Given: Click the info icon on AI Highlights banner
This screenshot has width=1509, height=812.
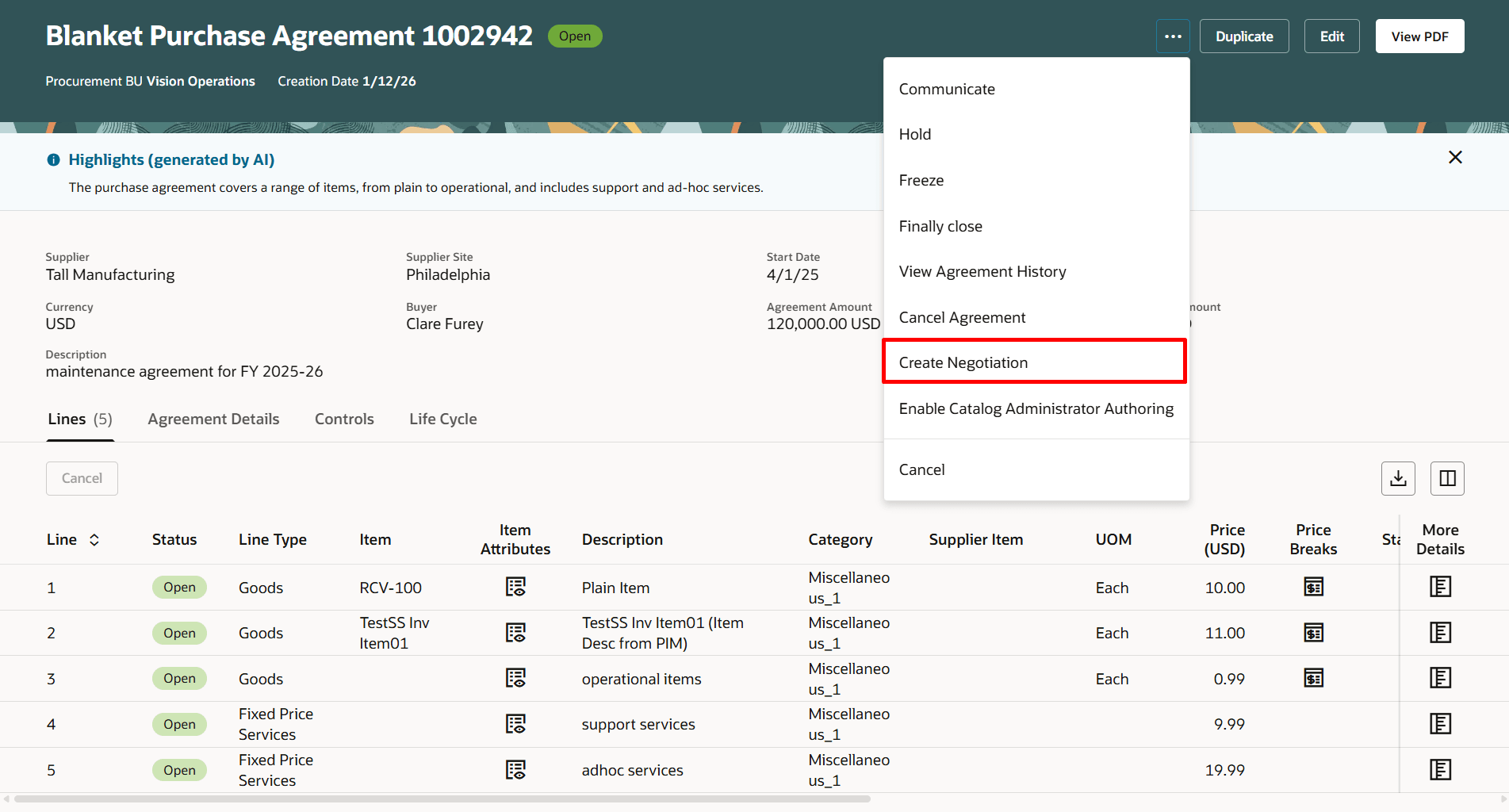Looking at the screenshot, I should (52, 159).
